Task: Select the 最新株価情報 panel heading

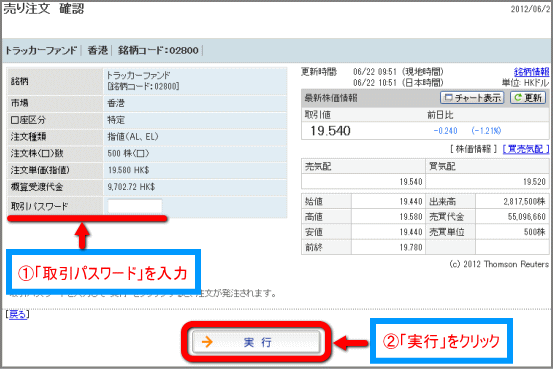Action: point(331,98)
